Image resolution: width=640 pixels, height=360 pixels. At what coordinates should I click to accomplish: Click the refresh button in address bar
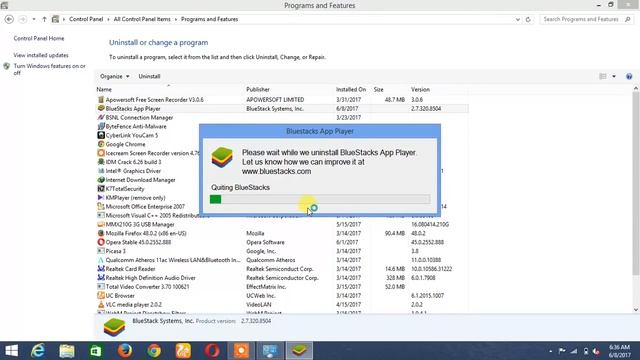pos(528,19)
